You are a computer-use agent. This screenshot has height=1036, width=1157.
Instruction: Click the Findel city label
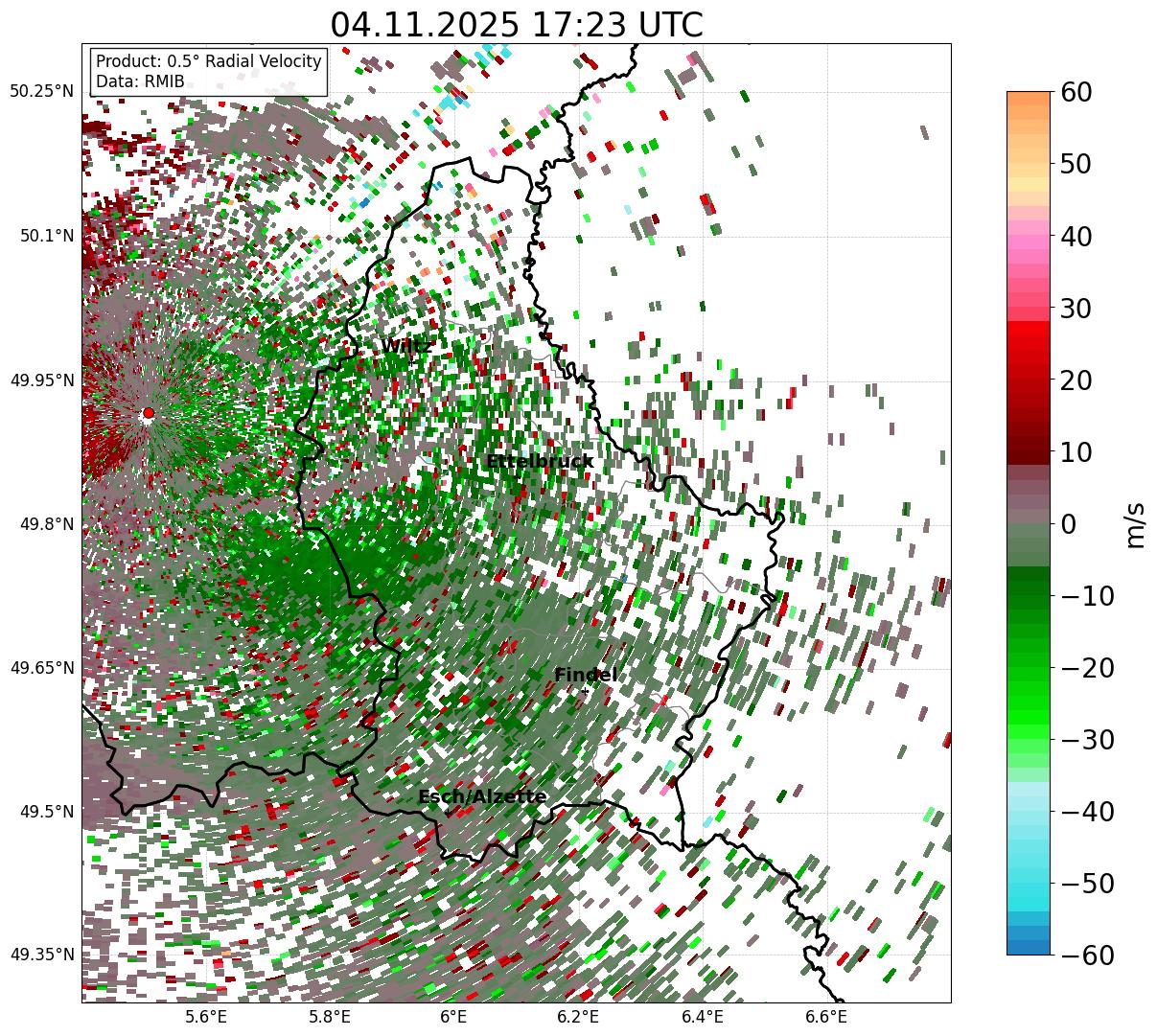point(586,675)
